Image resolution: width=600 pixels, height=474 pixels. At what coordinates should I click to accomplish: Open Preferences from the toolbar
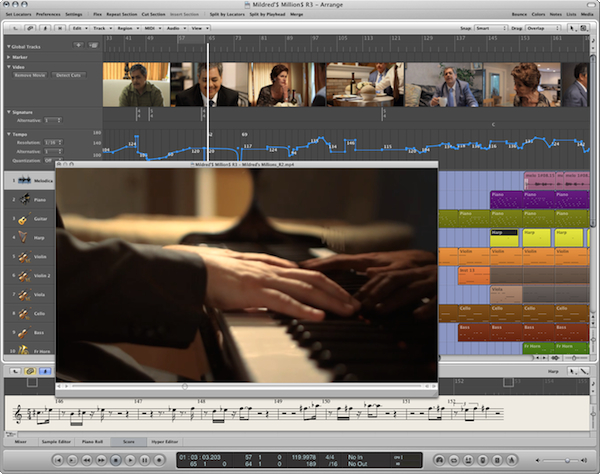(x=48, y=14)
